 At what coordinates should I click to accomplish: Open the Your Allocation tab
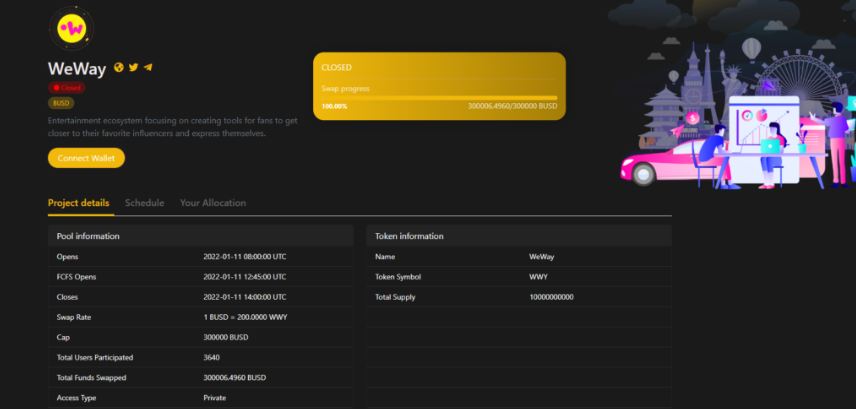(212, 203)
